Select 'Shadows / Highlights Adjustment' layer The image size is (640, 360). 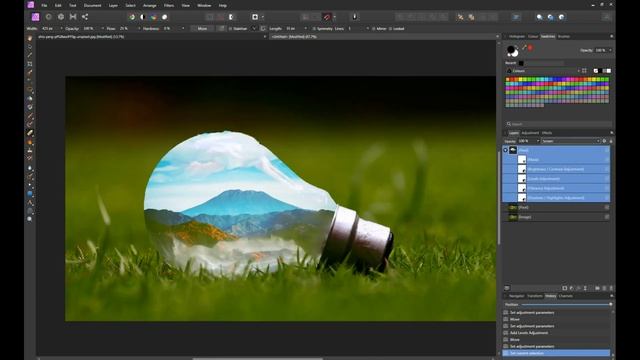(x=556, y=198)
